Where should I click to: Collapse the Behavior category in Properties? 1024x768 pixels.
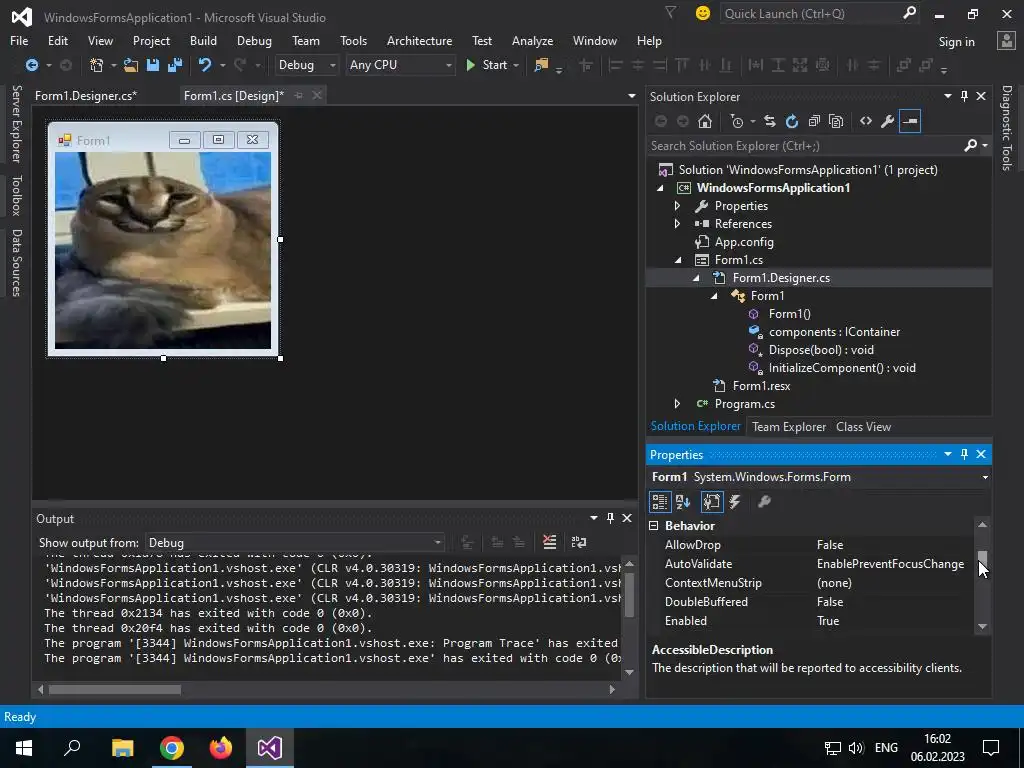tap(654, 526)
